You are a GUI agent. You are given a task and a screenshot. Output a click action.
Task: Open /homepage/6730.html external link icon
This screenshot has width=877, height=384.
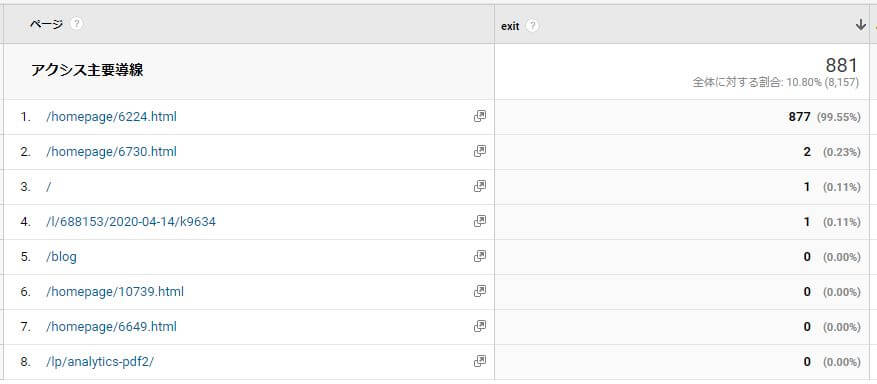(x=479, y=151)
